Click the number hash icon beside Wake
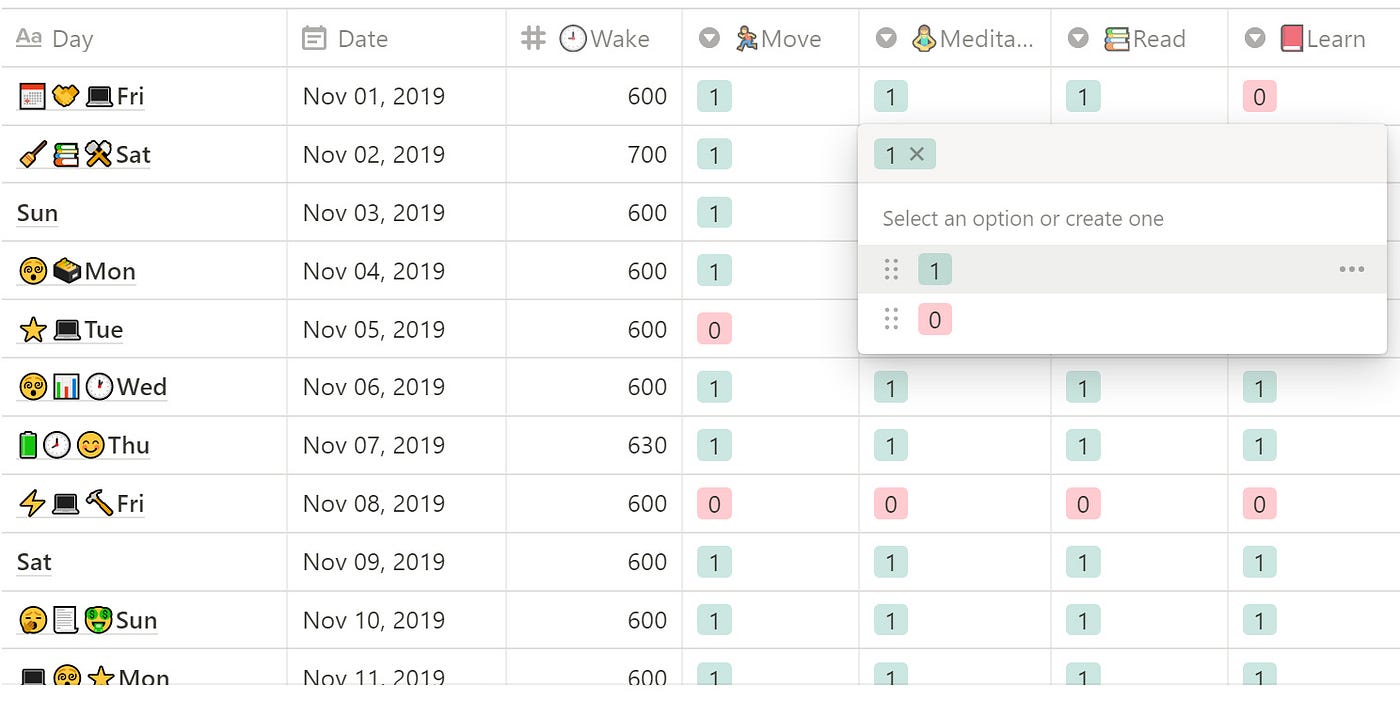 pos(534,38)
